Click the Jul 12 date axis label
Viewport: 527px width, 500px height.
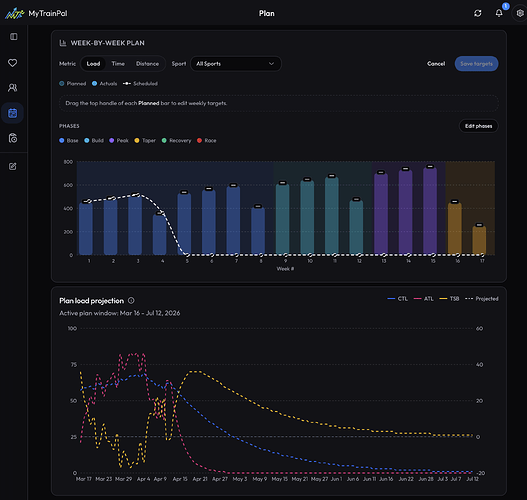472,479
